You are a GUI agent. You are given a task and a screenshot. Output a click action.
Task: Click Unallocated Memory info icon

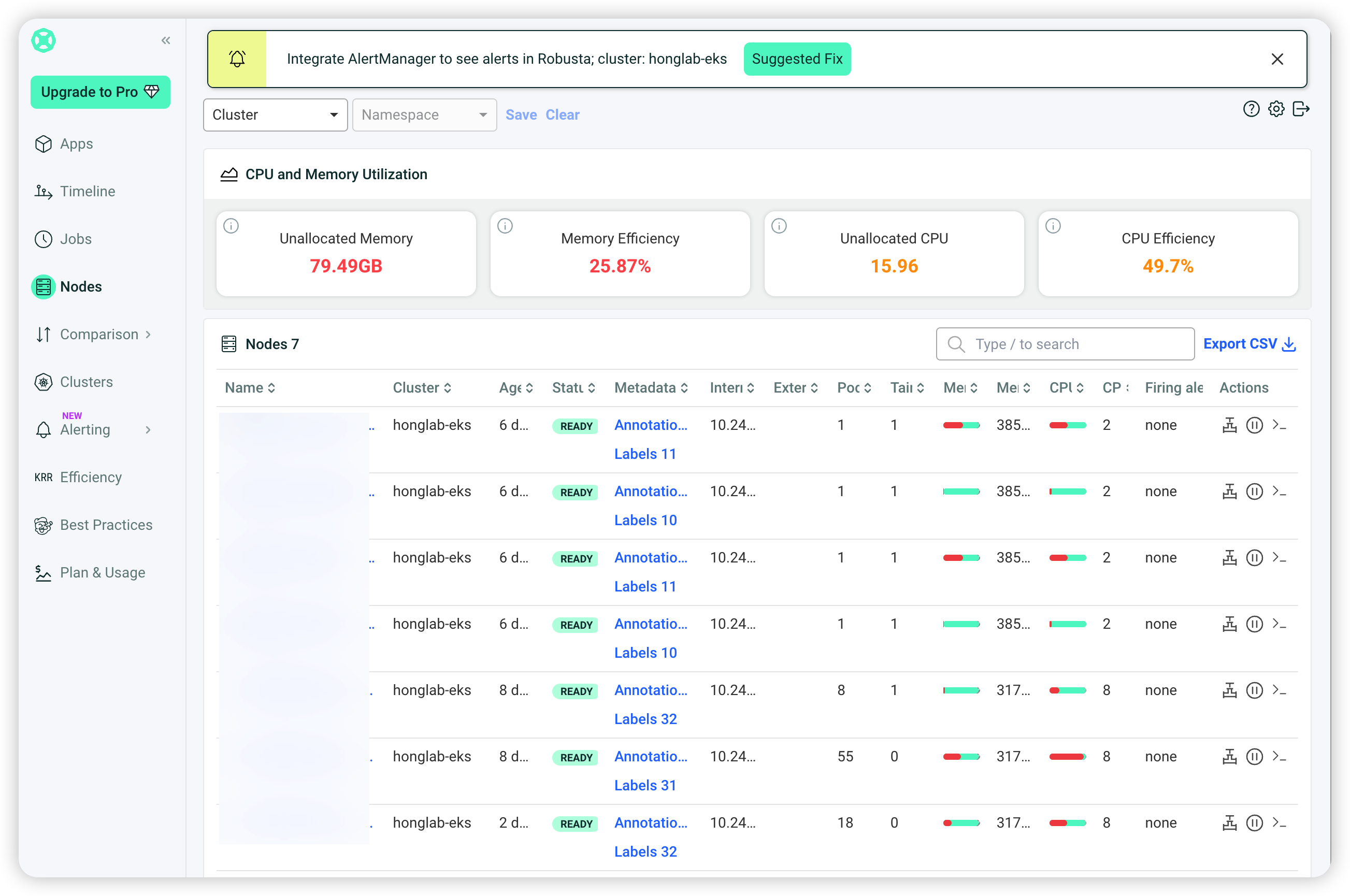[x=231, y=226]
